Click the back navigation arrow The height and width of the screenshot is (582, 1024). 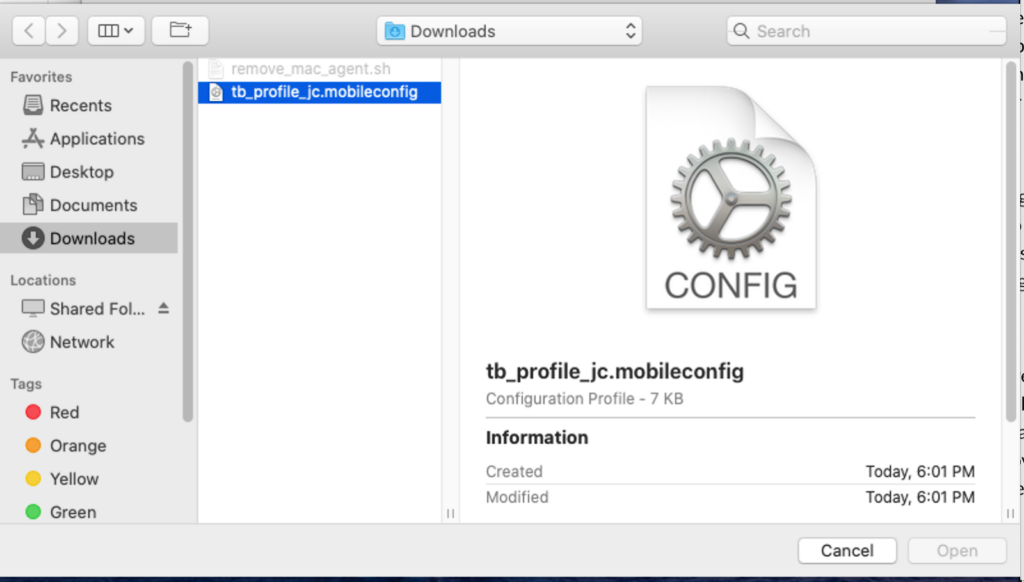pos(29,31)
